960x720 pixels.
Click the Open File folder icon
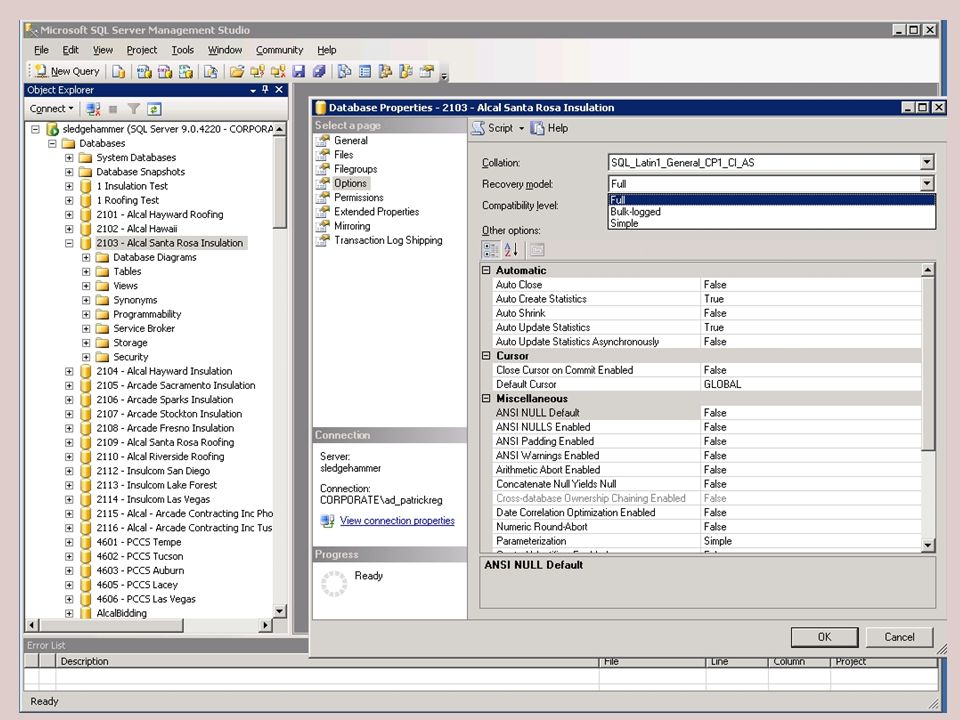[236, 72]
